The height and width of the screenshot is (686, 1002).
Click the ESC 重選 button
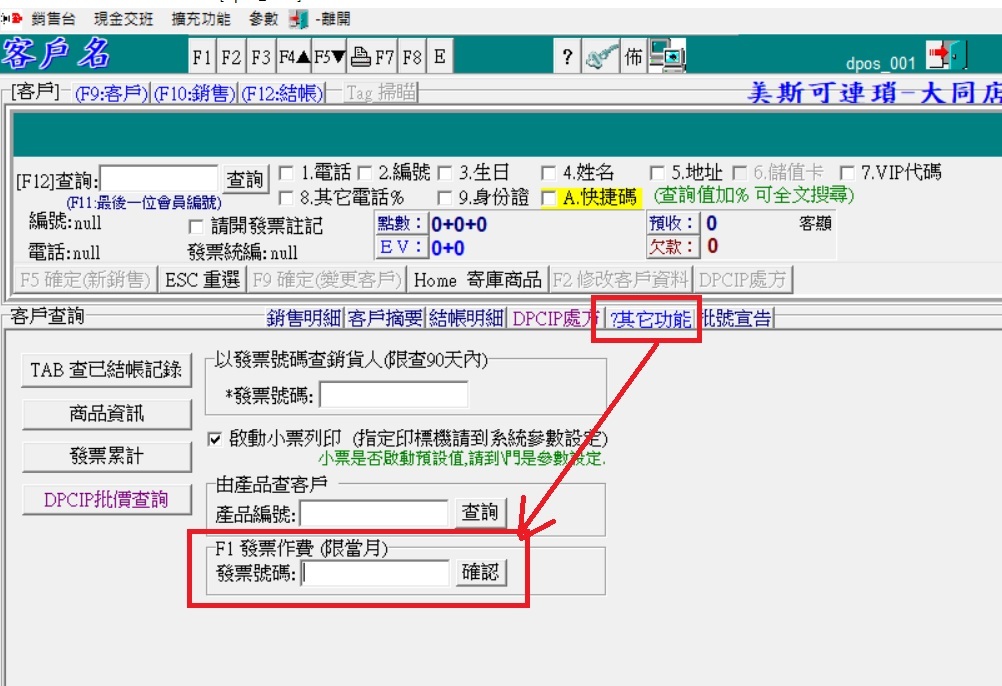[x=202, y=280]
